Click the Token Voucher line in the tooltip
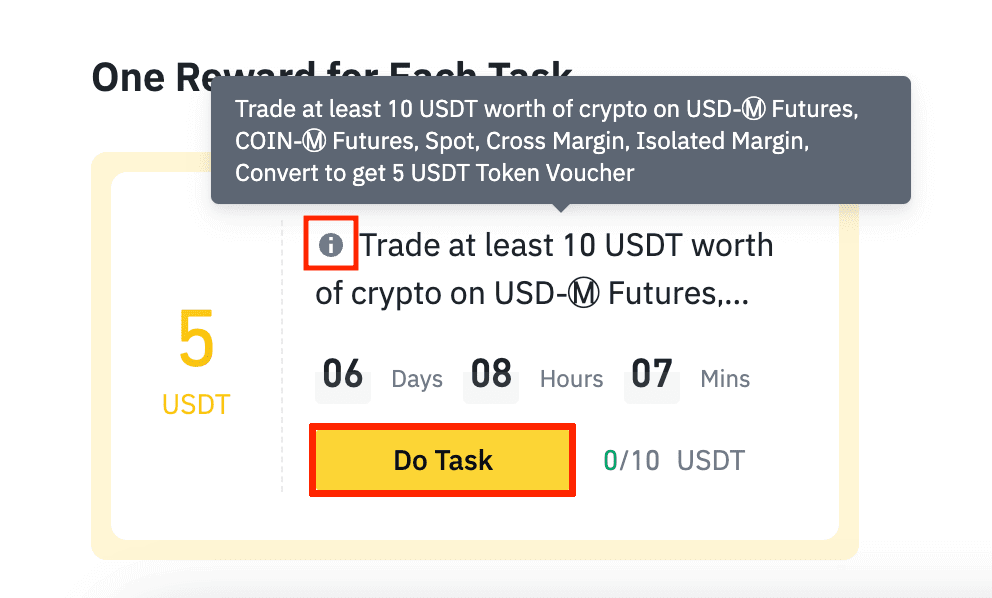The height and width of the screenshot is (598, 992). (x=434, y=173)
